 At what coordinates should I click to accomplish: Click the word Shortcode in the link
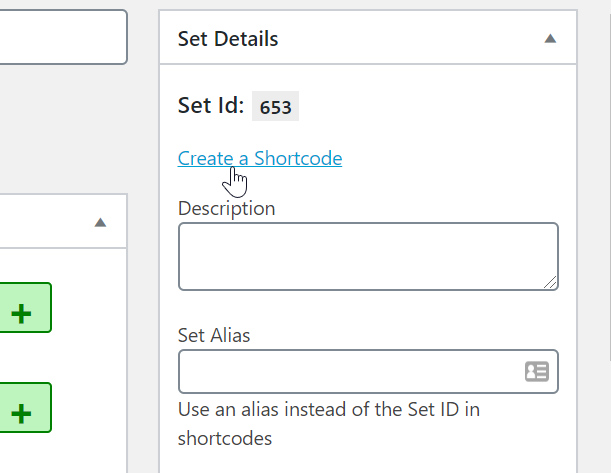click(x=298, y=158)
